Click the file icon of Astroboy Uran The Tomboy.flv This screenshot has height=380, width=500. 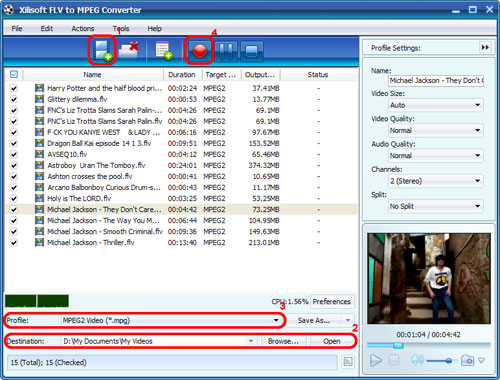pyautogui.click(x=39, y=165)
